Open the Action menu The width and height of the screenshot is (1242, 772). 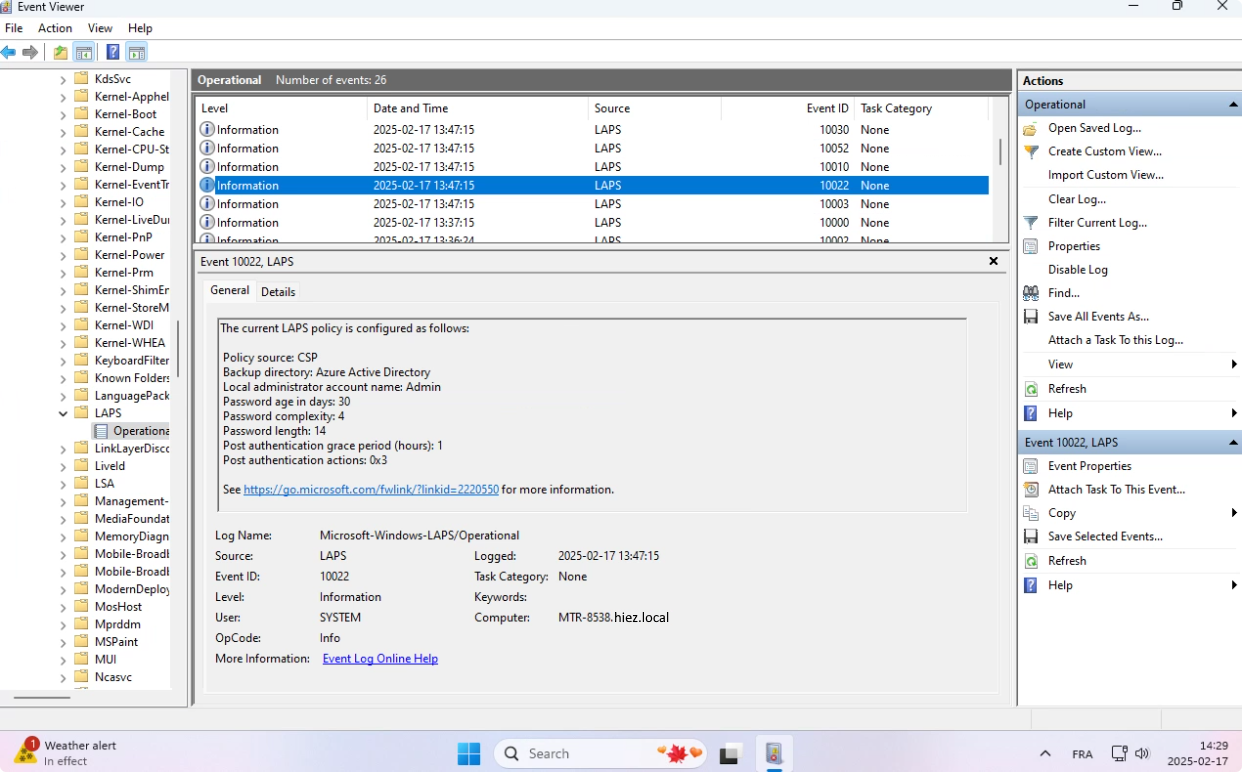coord(55,28)
